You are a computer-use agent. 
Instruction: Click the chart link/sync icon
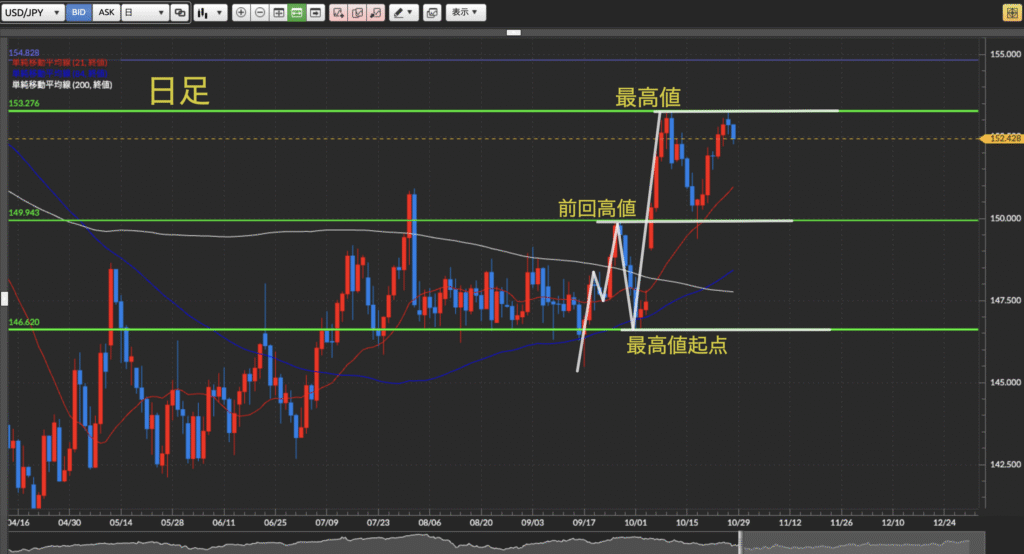179,13
